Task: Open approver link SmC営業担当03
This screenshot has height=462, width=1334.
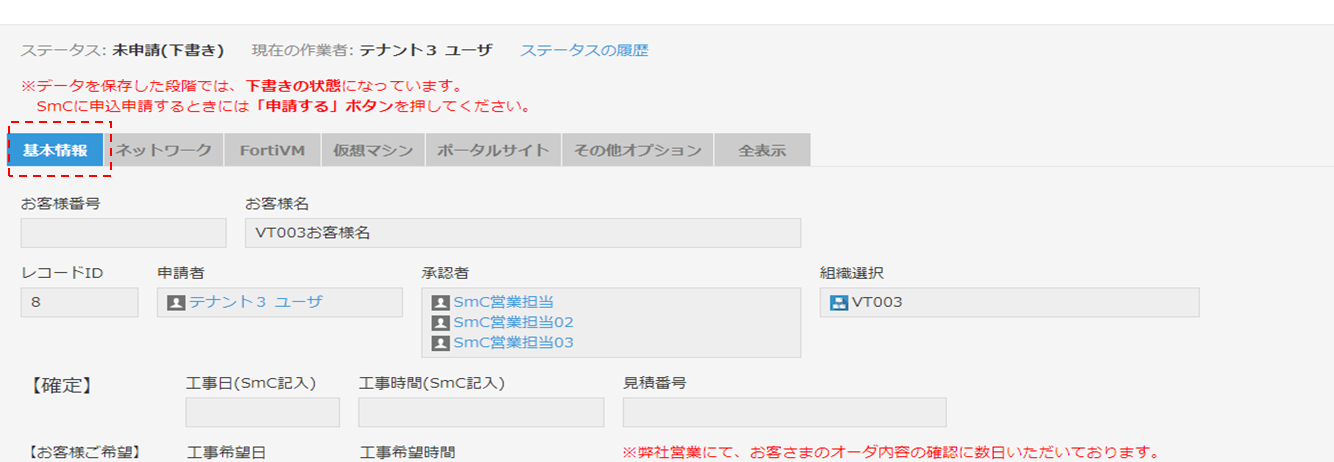Action: click(513, 343)
